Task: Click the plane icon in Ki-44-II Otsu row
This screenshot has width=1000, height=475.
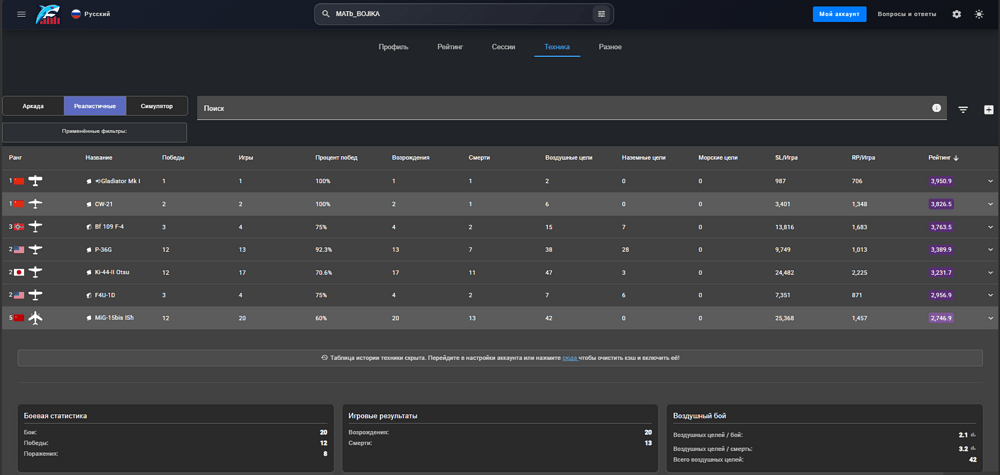Action: coord(36,272)
